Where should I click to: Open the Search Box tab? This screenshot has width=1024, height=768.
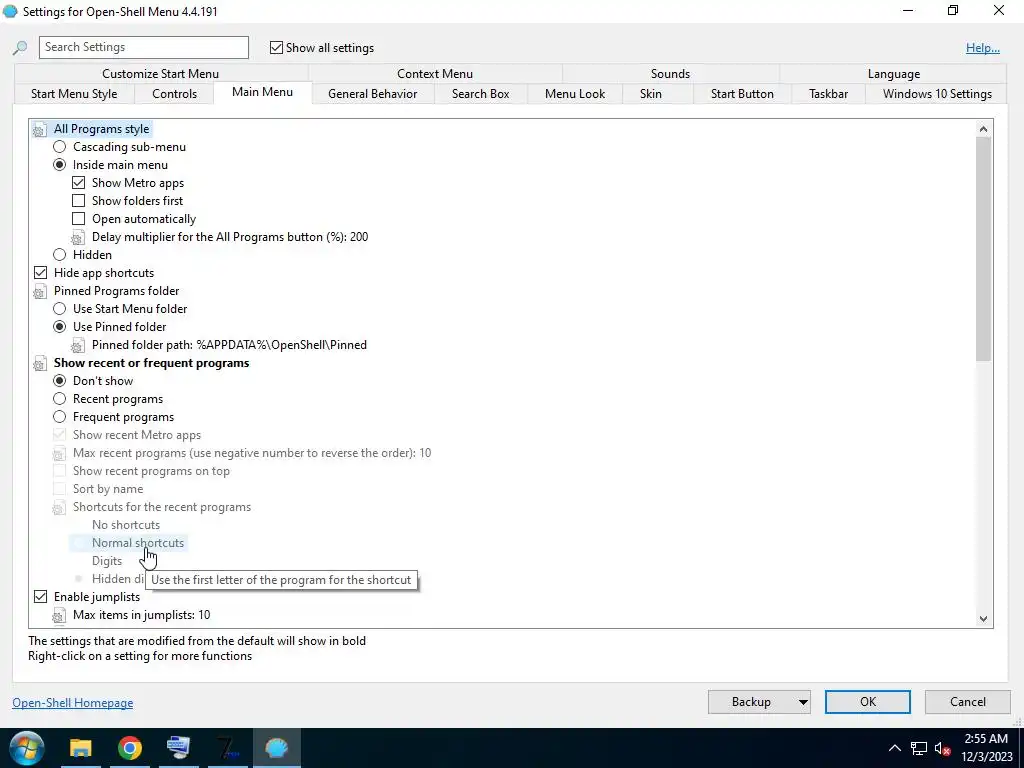(481, 94)
